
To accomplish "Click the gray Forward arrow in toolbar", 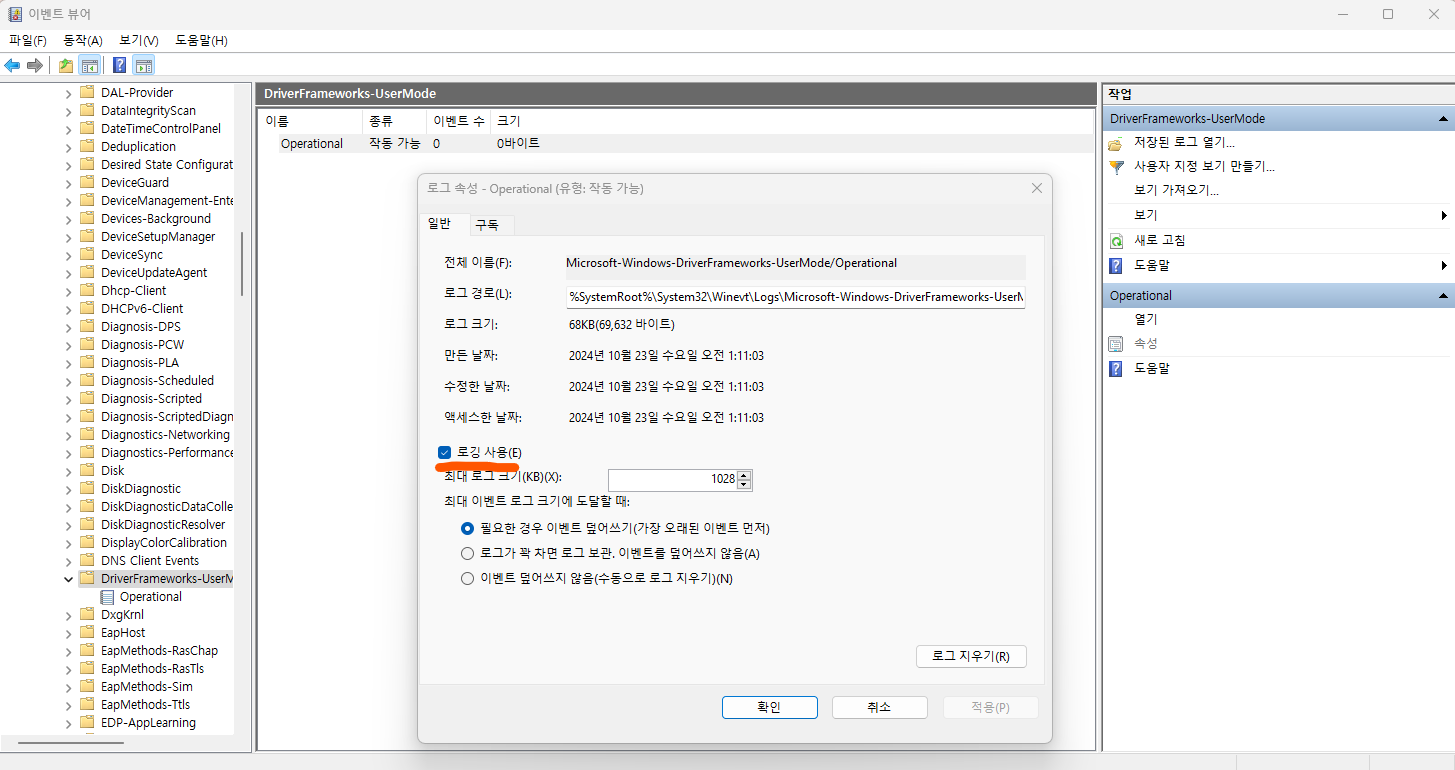I will click(35, 66).
